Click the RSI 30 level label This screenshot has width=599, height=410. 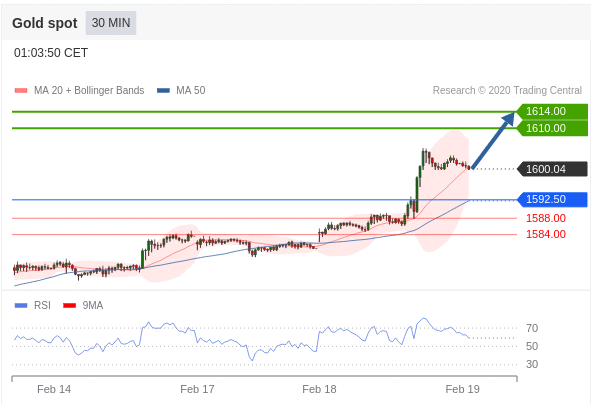(x=532, y=364)
